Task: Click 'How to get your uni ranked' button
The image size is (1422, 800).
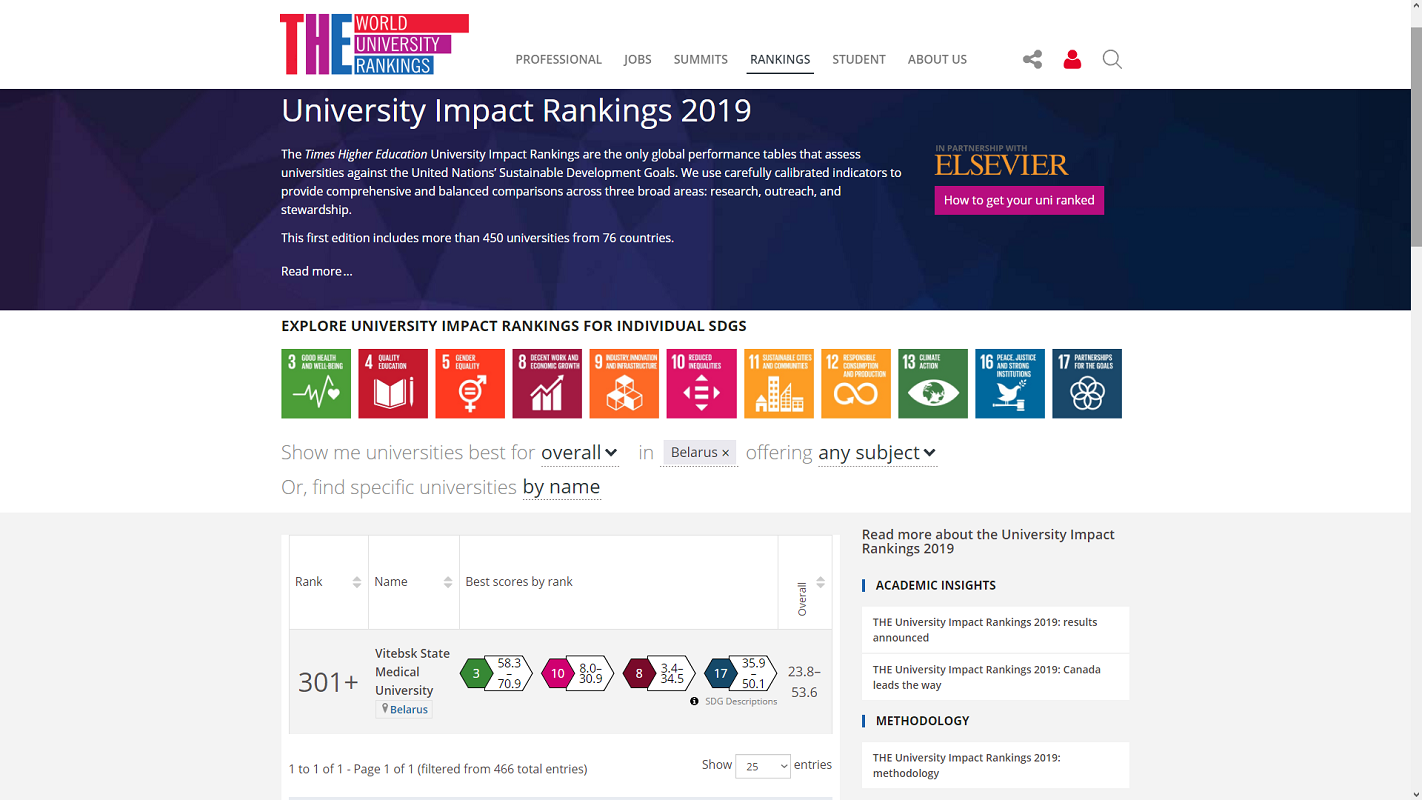Action: (x=1019, y=200)
